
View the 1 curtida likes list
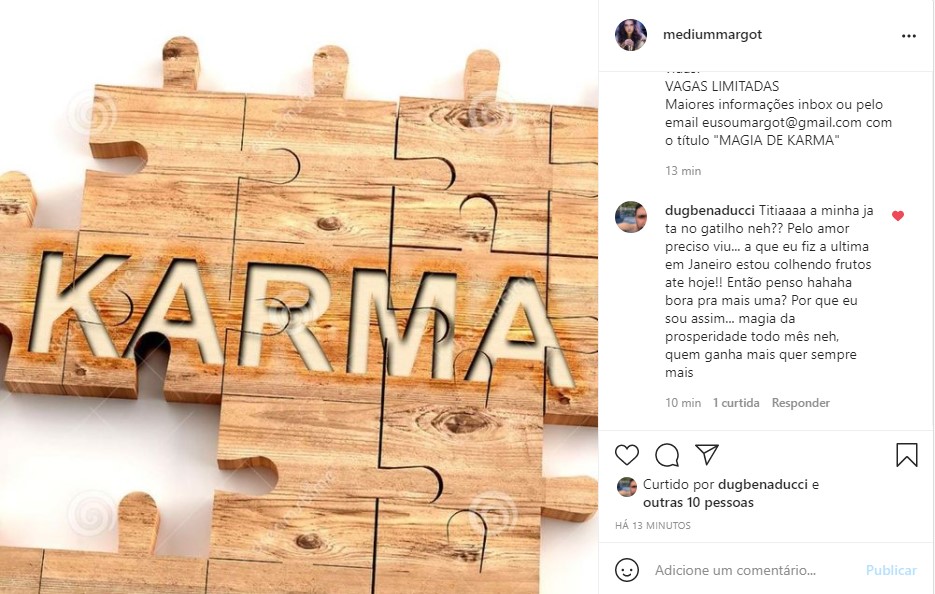tap(736, 403)
